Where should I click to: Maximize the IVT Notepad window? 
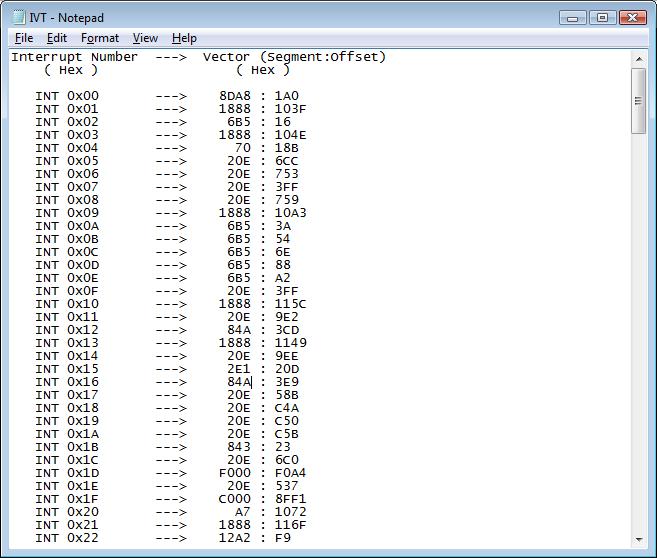point(602,17)
